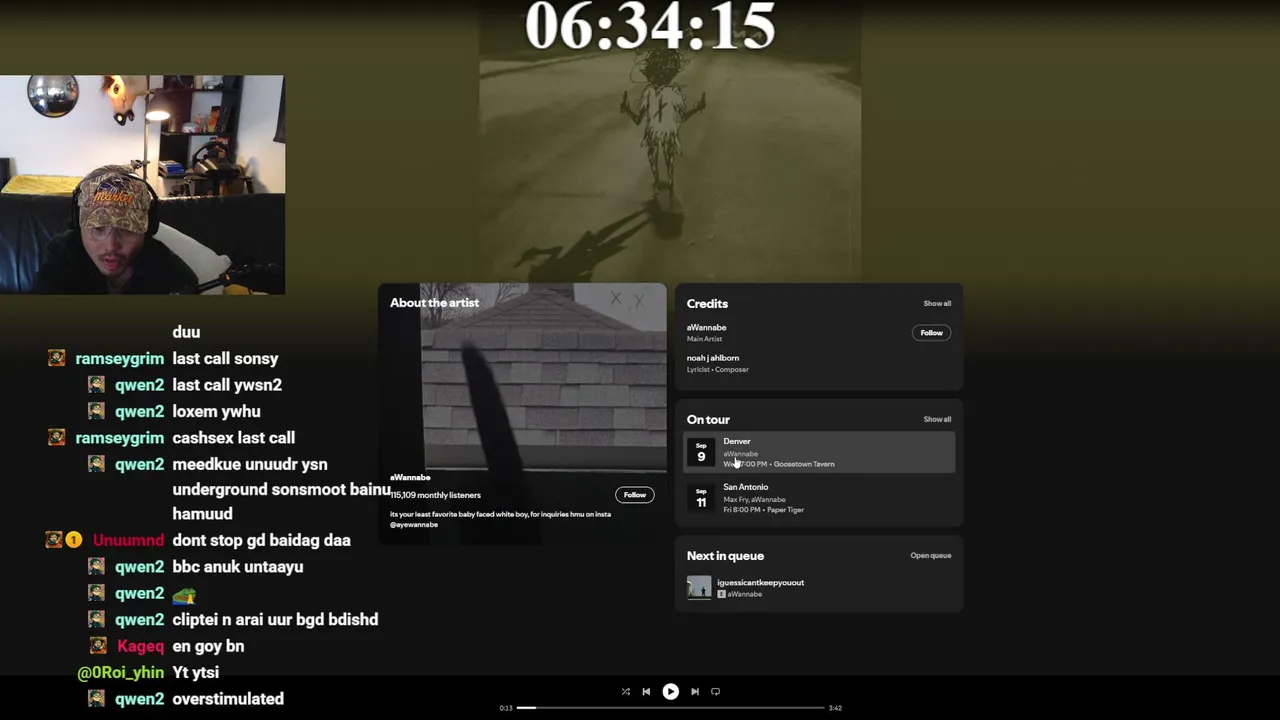Open aWannabe artist link under queued track

[x=744, y=594]
